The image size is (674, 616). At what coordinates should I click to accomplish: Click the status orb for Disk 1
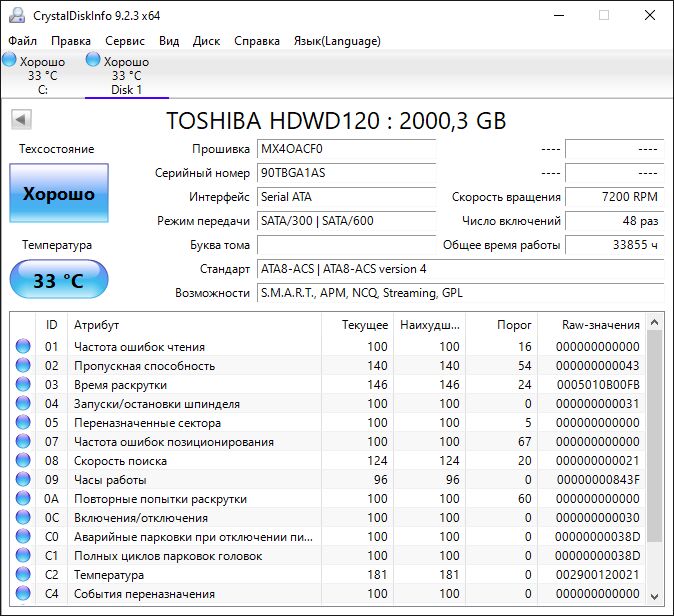point(93,61)
